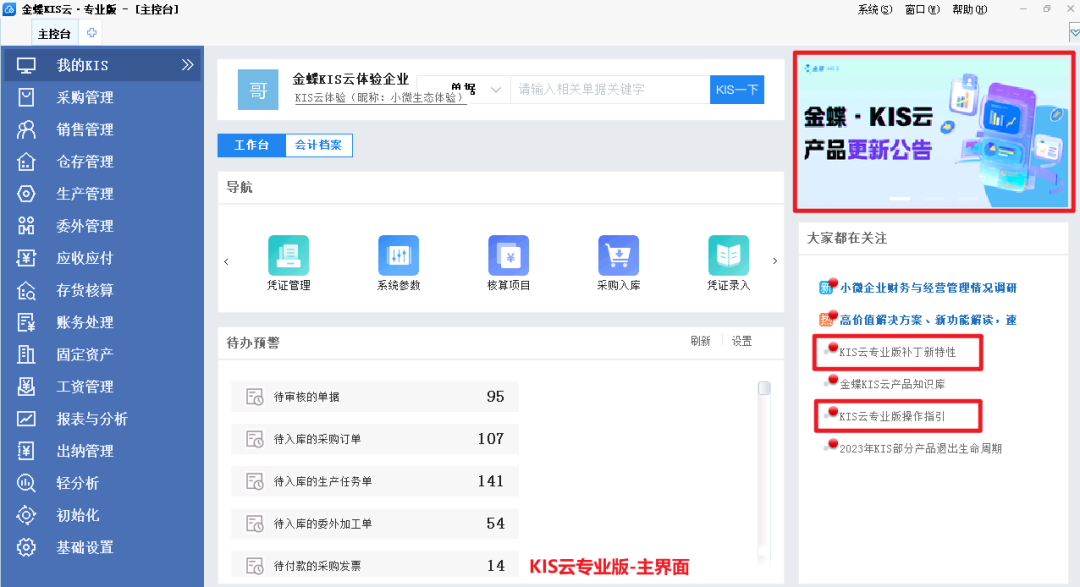1080x587 pixels.
Task: Open 系统参数 navigation icon
Action: 398,255
